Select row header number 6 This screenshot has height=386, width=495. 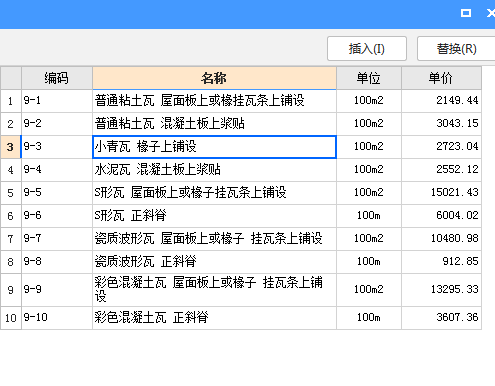coord(11,216)
